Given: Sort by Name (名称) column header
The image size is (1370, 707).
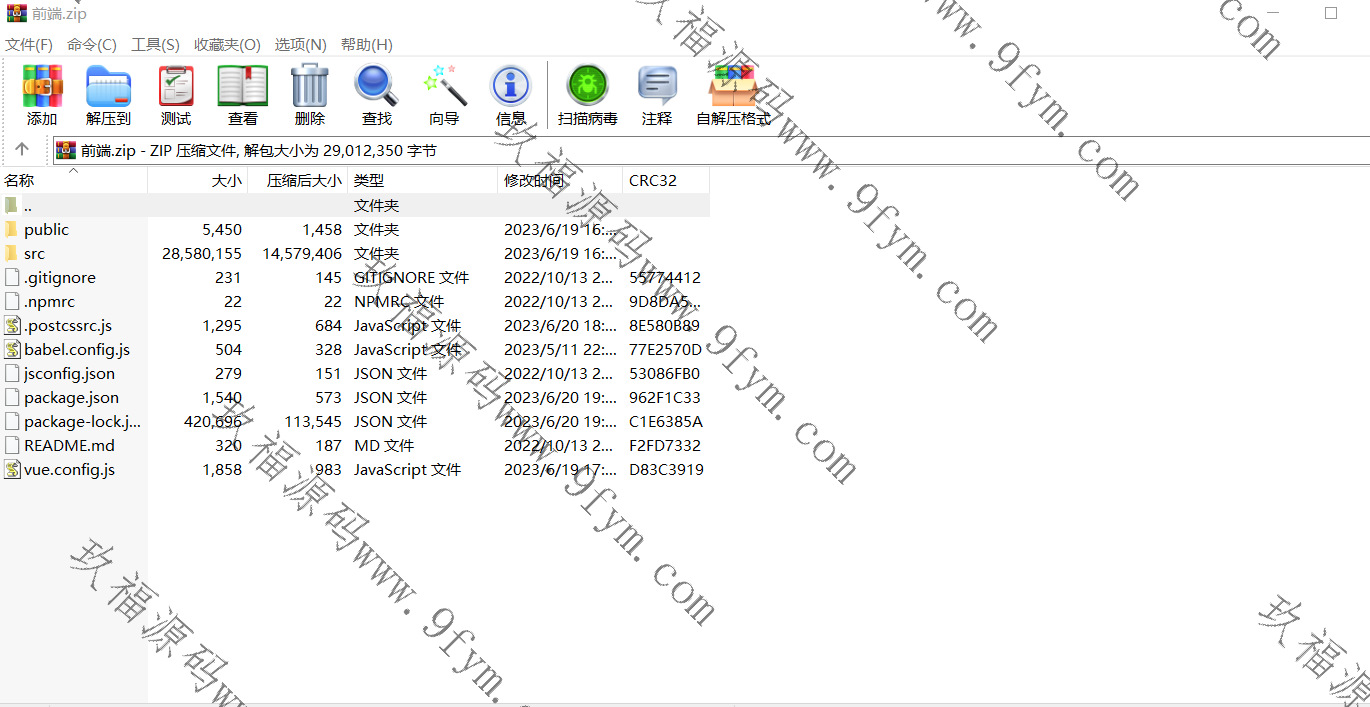Looking at the screenshot, I should [x=20, y=181].
